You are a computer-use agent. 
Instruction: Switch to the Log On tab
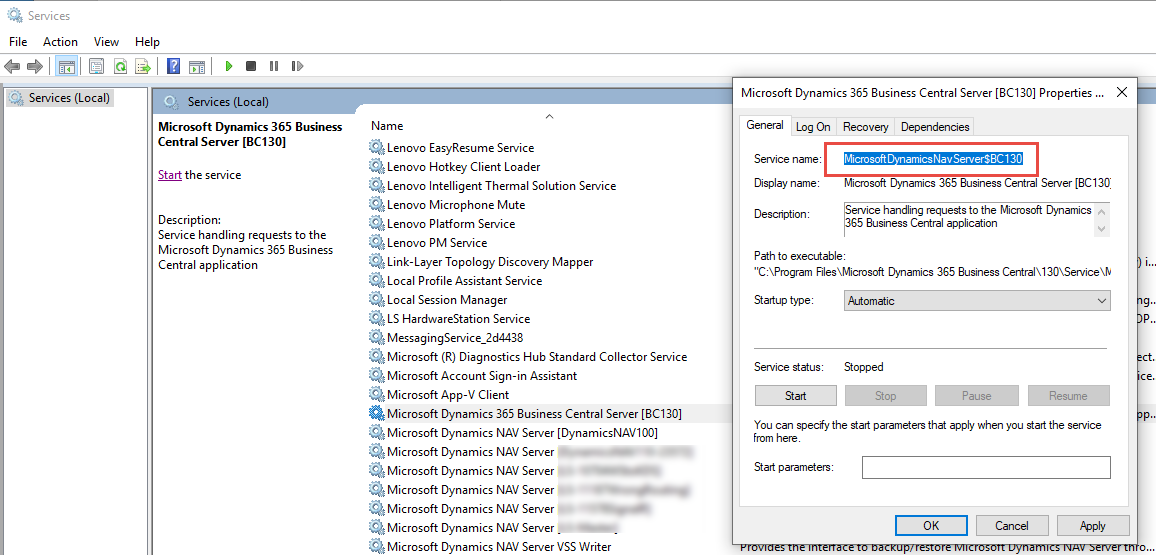813,127
